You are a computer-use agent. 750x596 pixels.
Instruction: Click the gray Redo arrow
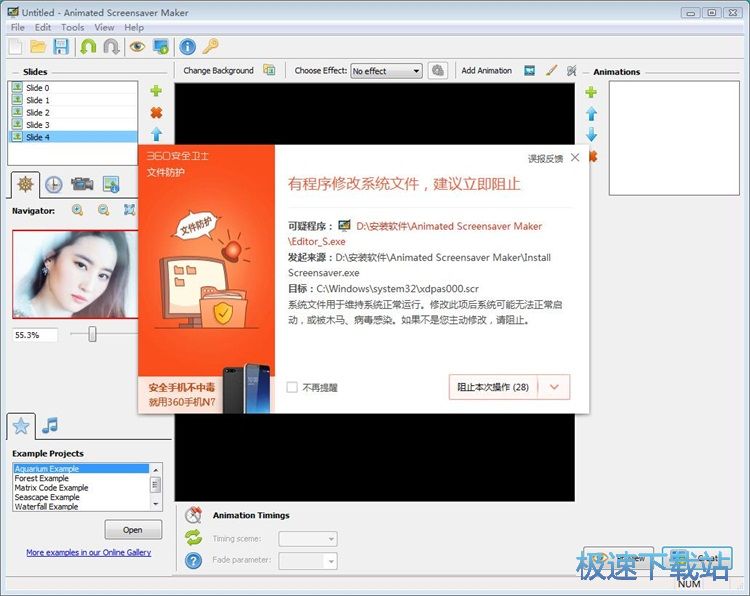[111, 46]
